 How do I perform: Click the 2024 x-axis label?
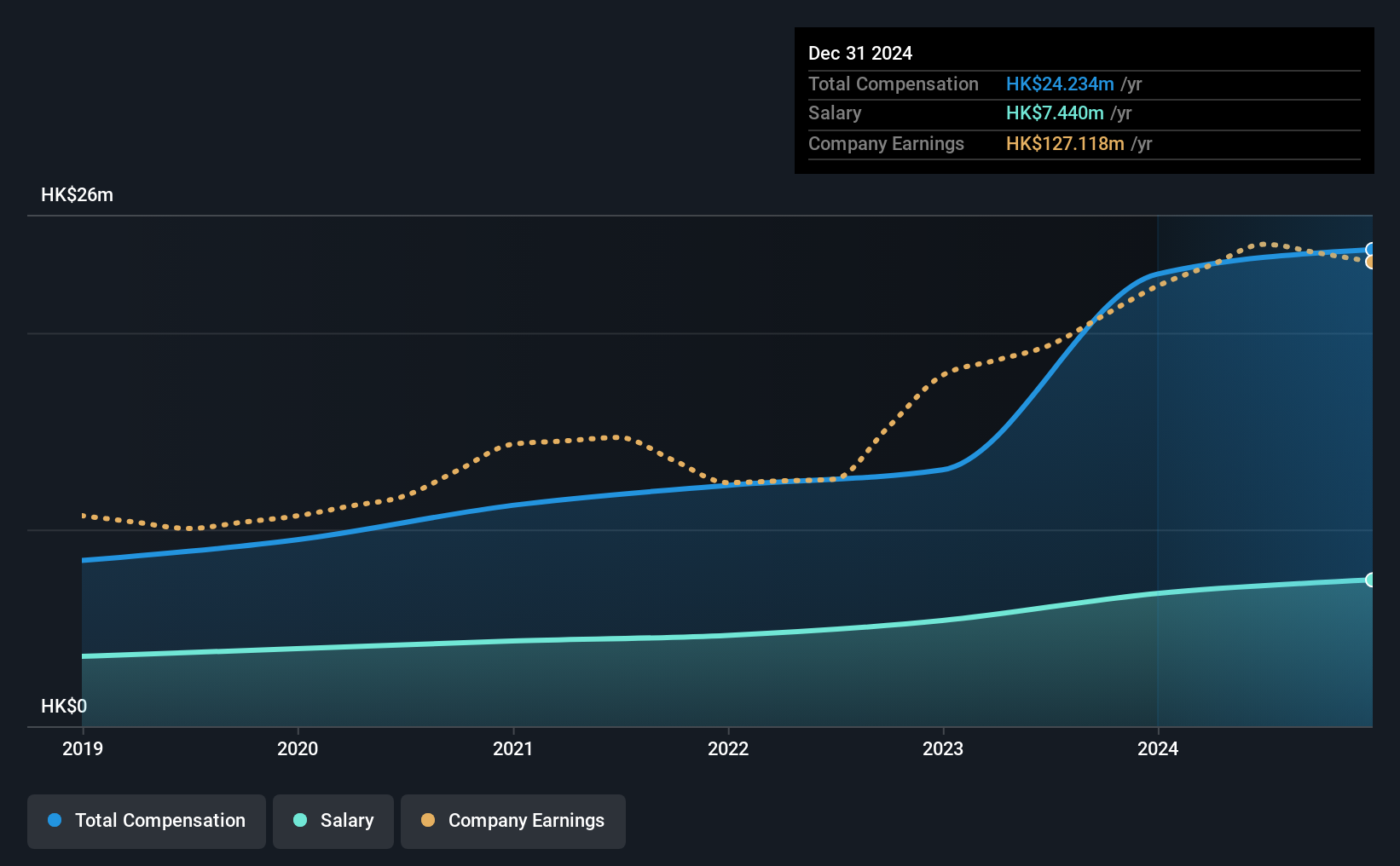click(x=1158, y=748)
